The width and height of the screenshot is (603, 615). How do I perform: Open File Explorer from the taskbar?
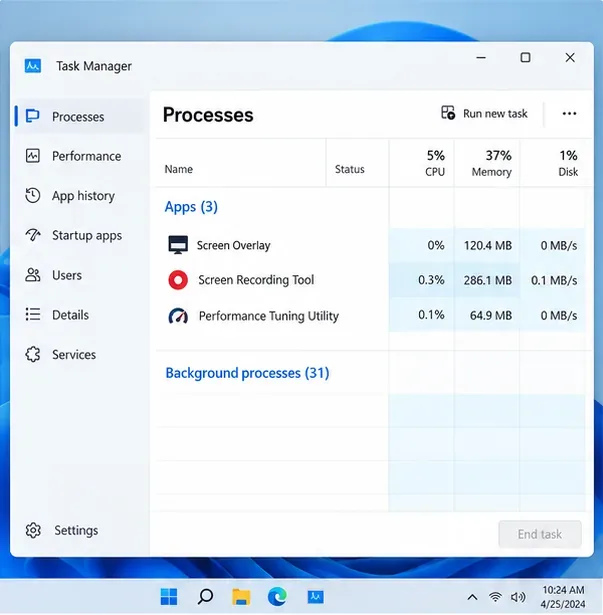pos(241,597)
